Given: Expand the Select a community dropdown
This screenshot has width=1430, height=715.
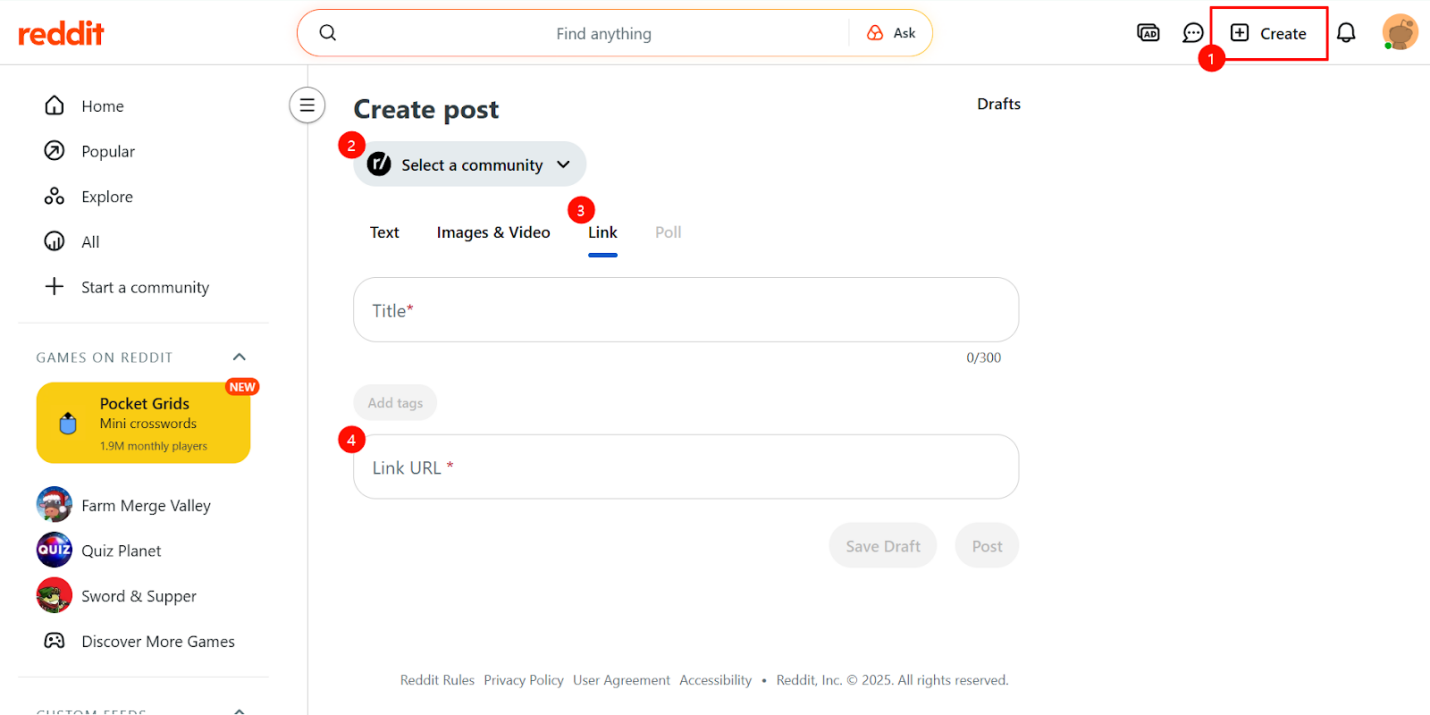Looking at the screenshot, I should pos(470,165).
